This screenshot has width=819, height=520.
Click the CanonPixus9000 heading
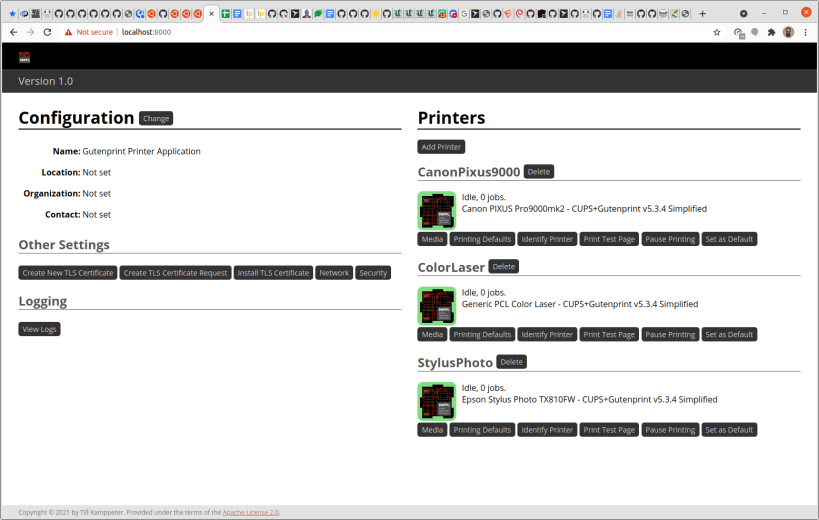pos(469,172)
